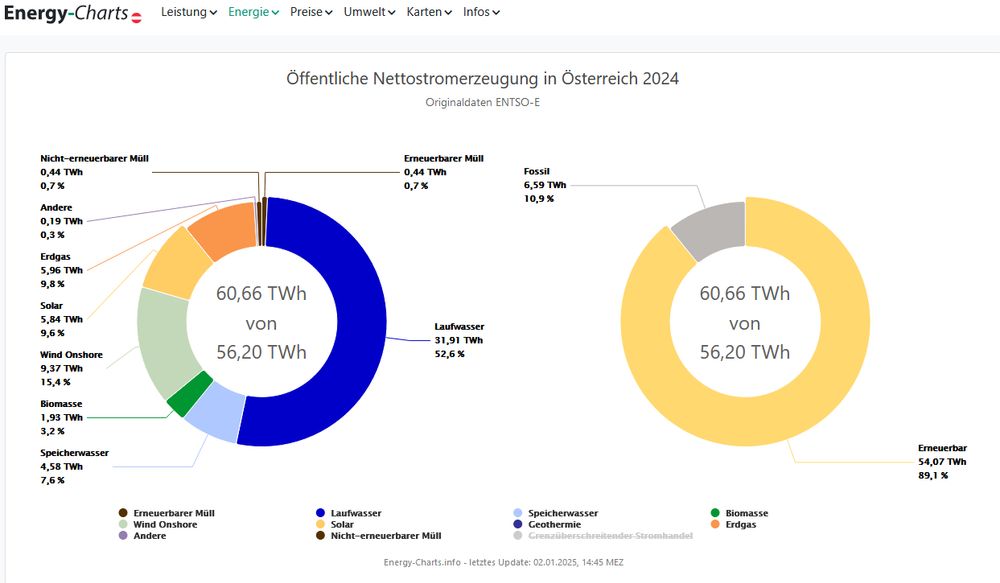Click the Fossil 6,59 TWh data label
Image resolution: width=1000 pixels, height=583 pixels.
click(545, 185)
